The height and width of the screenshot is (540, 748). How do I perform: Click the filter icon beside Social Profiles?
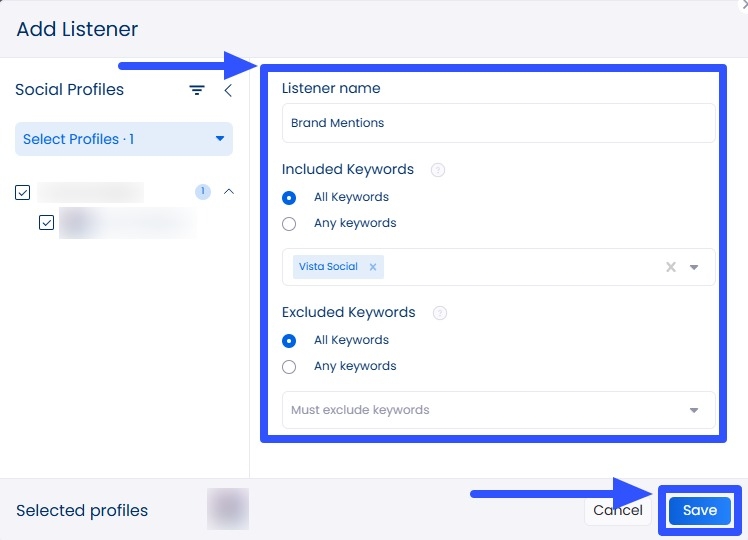click(x=197, y=90)
